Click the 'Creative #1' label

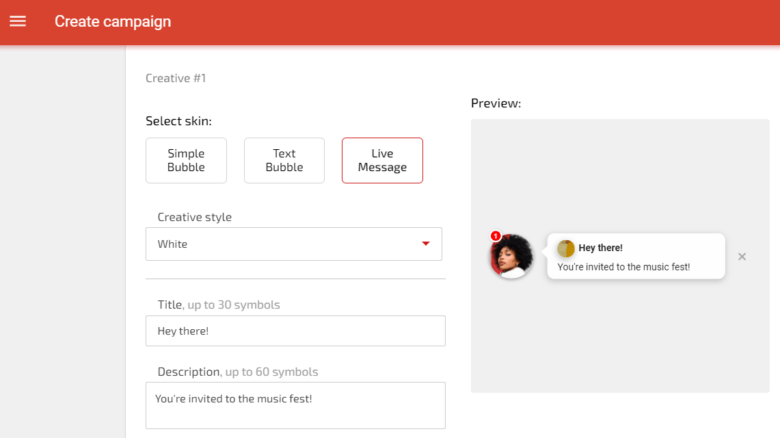176,78
